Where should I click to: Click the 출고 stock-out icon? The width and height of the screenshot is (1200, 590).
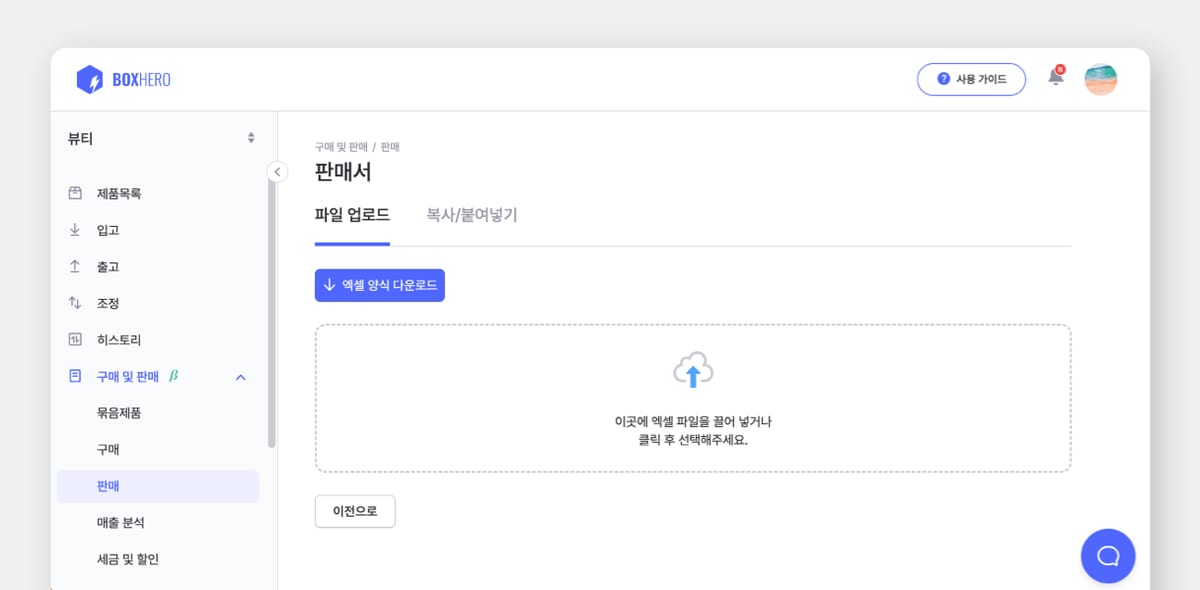coord(75,265)
